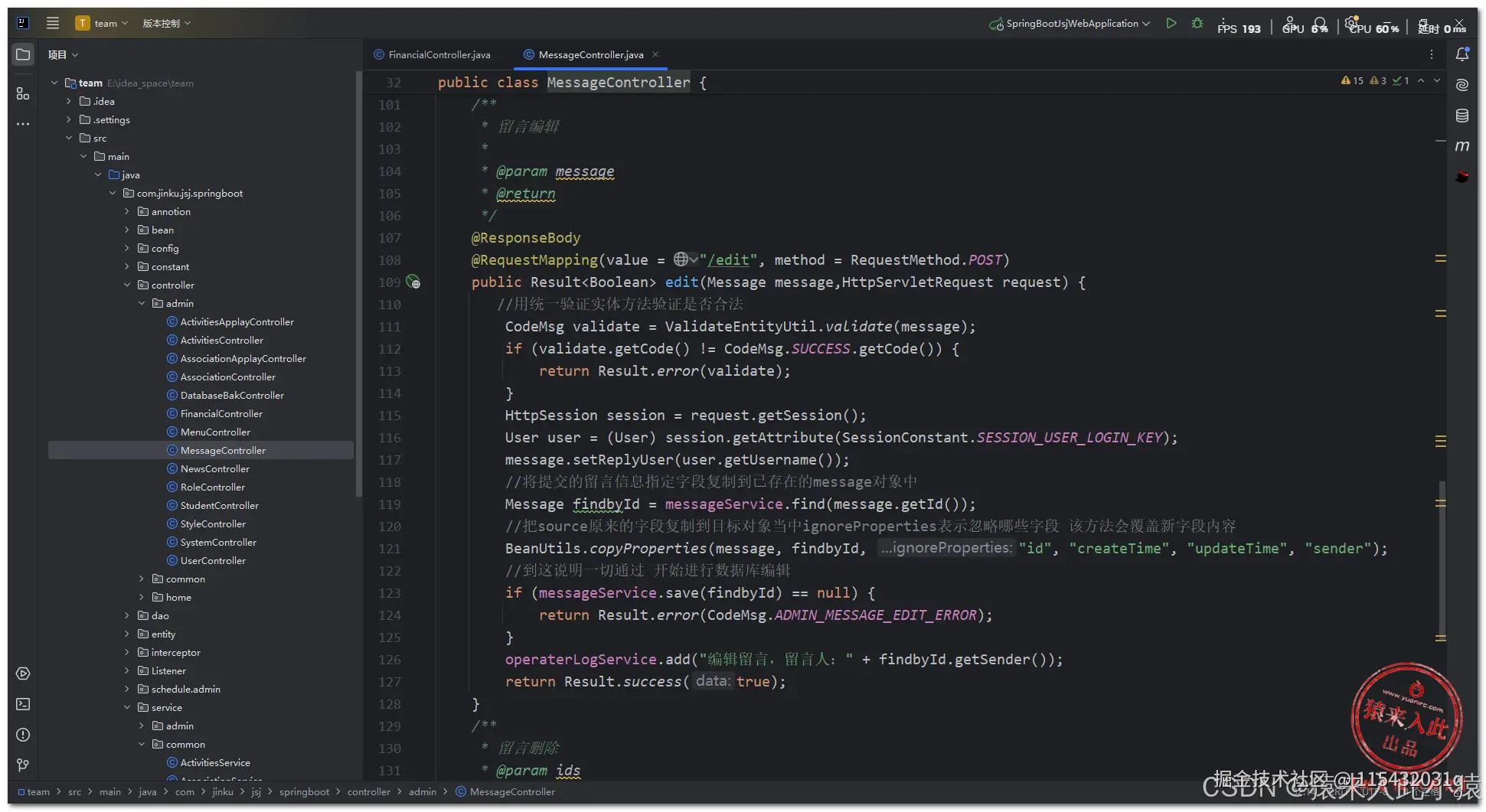Image resolution: width=1486 pixels, height=812 pixels.
Task: Select MessageController in breadcrumb bar
Action: tap(505, 791)
